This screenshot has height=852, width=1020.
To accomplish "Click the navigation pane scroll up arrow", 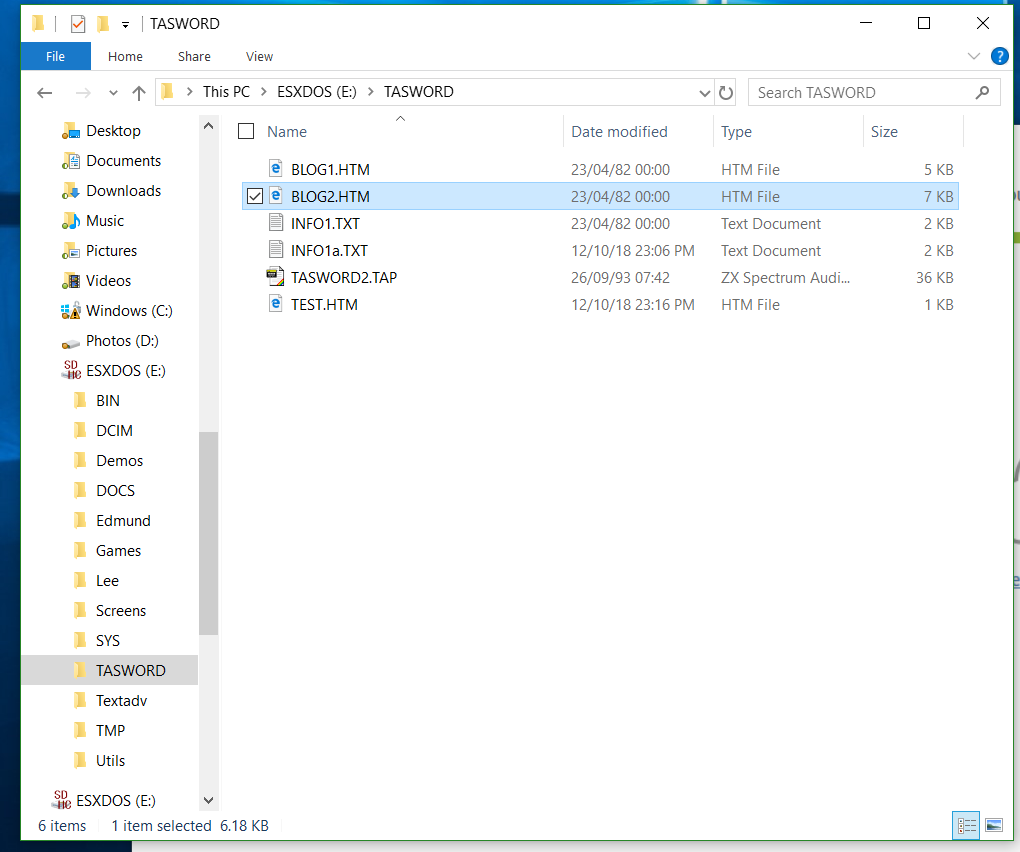I will 208,126.
